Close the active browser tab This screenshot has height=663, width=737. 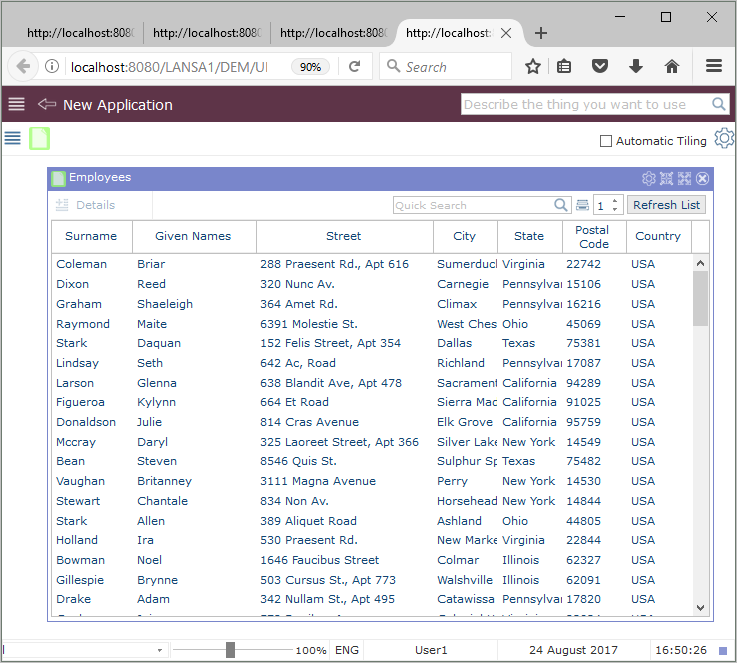[x=506, y=33]
